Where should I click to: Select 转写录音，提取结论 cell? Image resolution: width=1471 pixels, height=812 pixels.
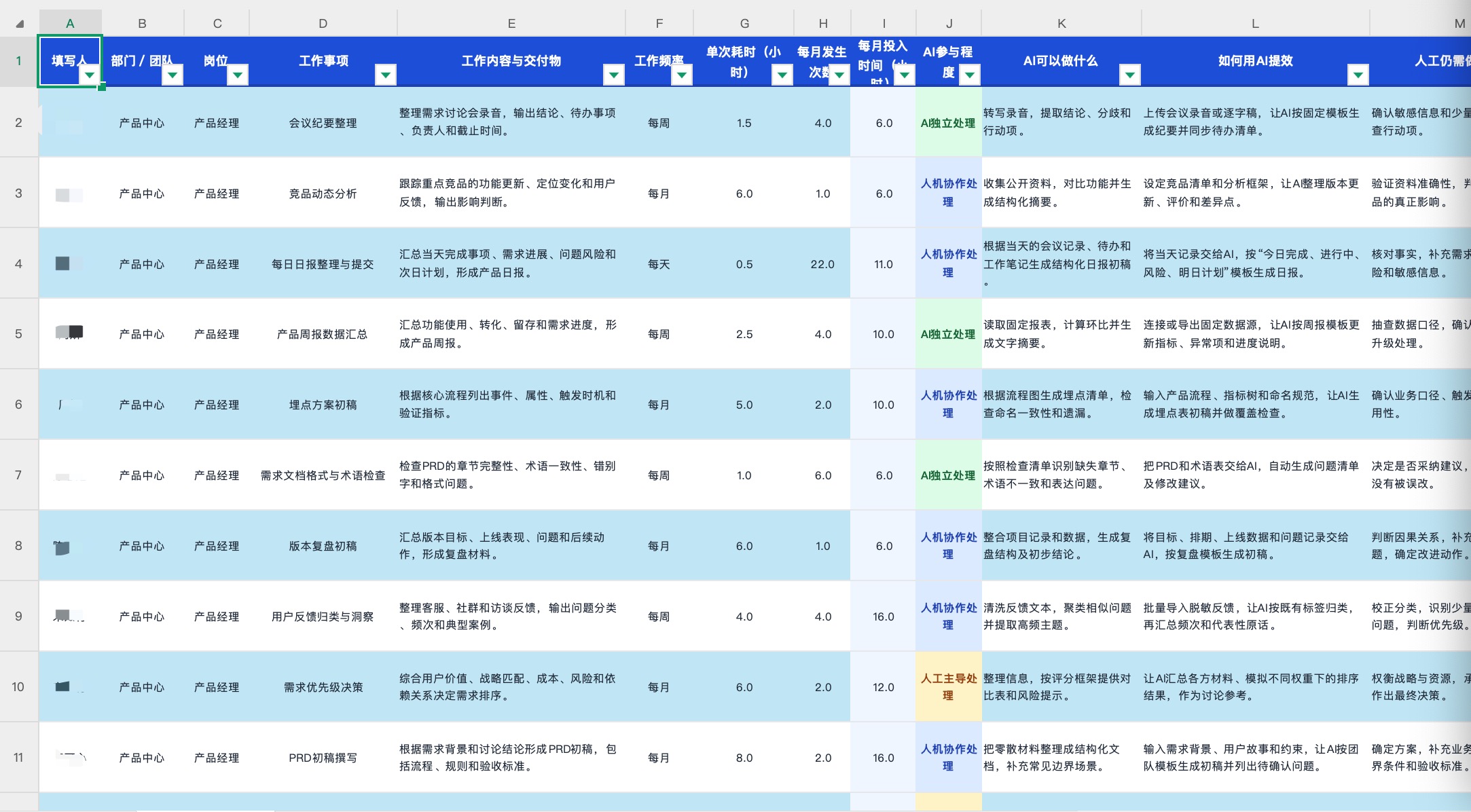click(1061, 122)
